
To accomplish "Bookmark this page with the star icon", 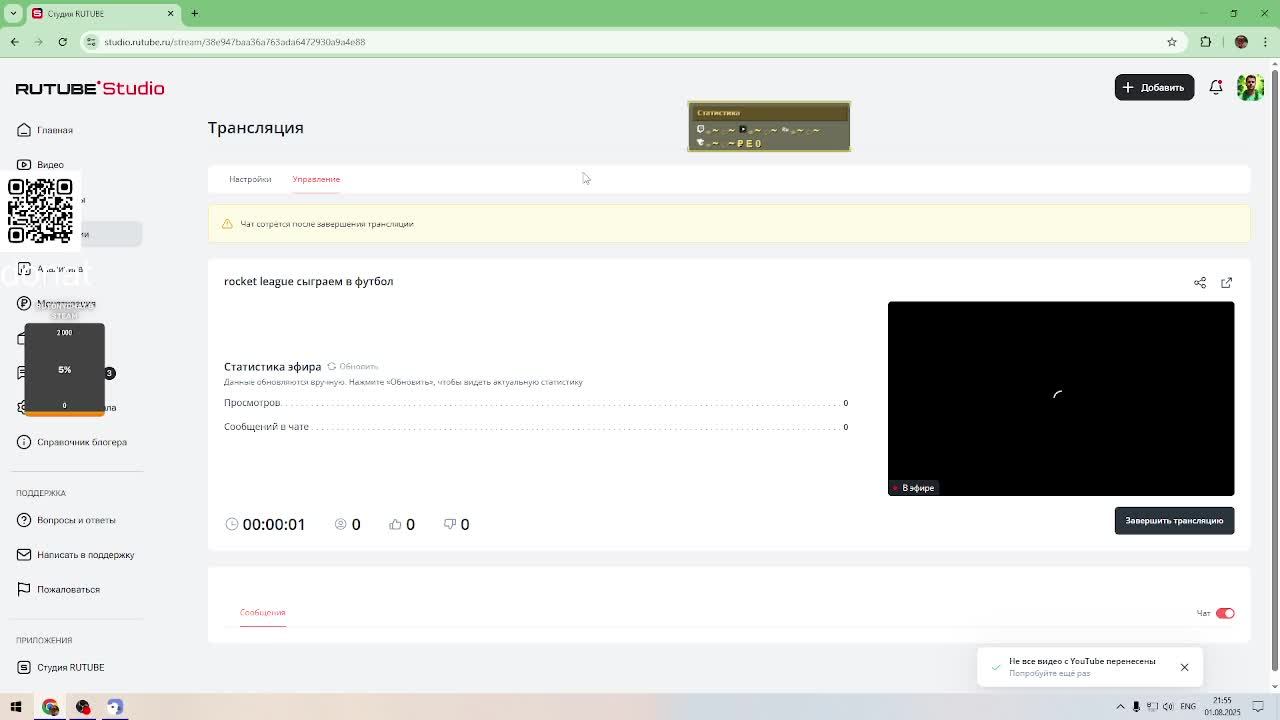I will 1172,42.
